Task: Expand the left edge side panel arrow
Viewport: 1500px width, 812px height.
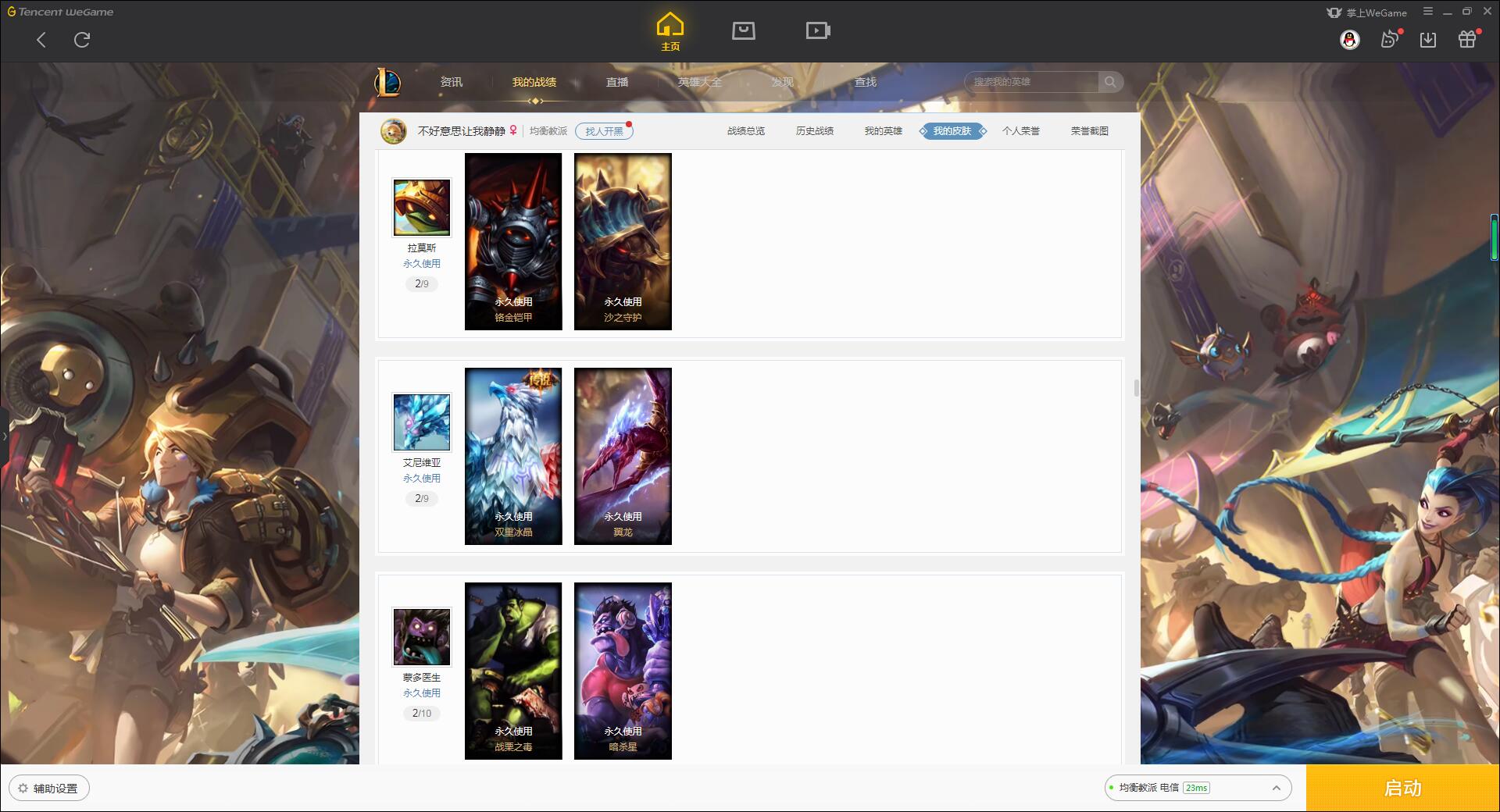Action: (4, 436)
